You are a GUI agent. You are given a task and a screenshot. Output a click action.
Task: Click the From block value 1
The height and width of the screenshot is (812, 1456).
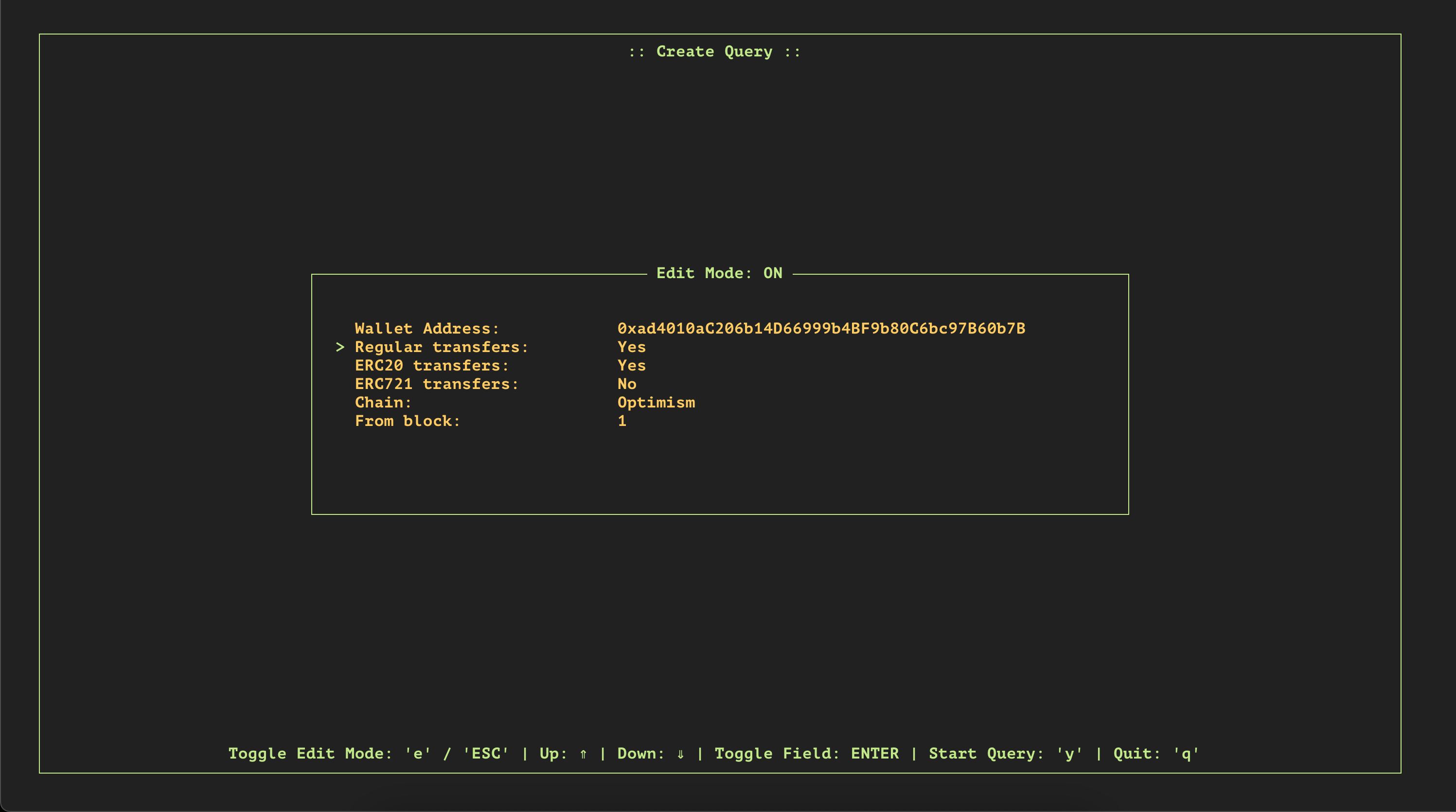click(x=621, y=421)
